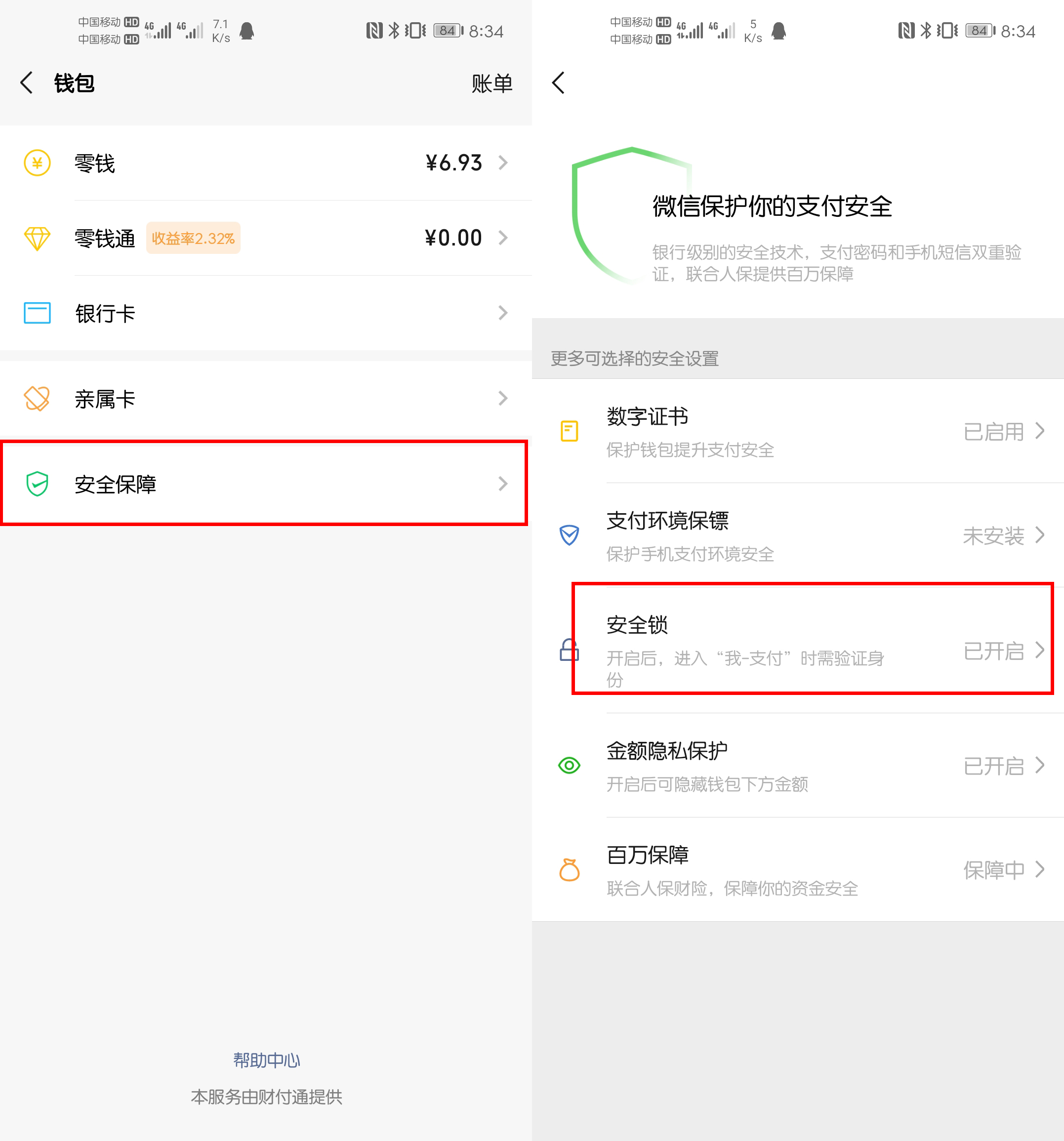The height and width of the screenshot is (1141, 1064).
Task: Expand 安全保障 row chevron arrow
Action: coord(503,485)
